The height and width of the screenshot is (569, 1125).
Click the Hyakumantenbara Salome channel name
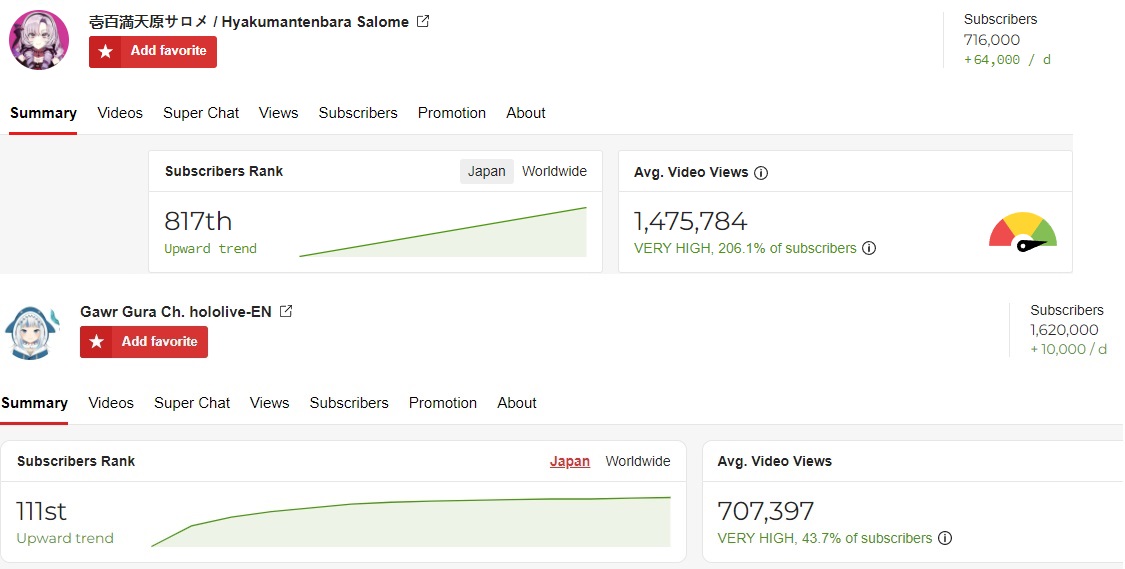(249, 22)
